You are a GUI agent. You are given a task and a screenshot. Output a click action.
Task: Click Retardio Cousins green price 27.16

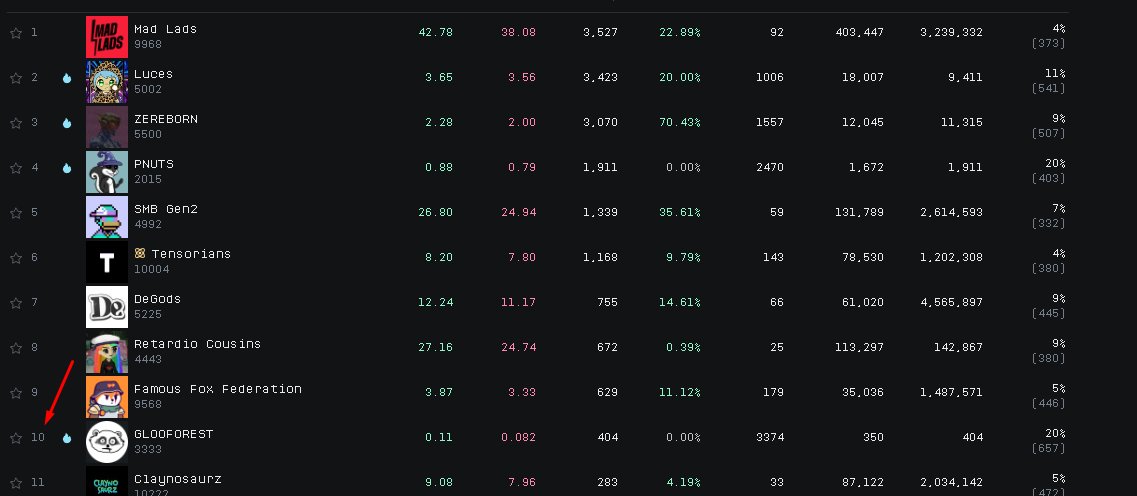[x=436, y=347]
